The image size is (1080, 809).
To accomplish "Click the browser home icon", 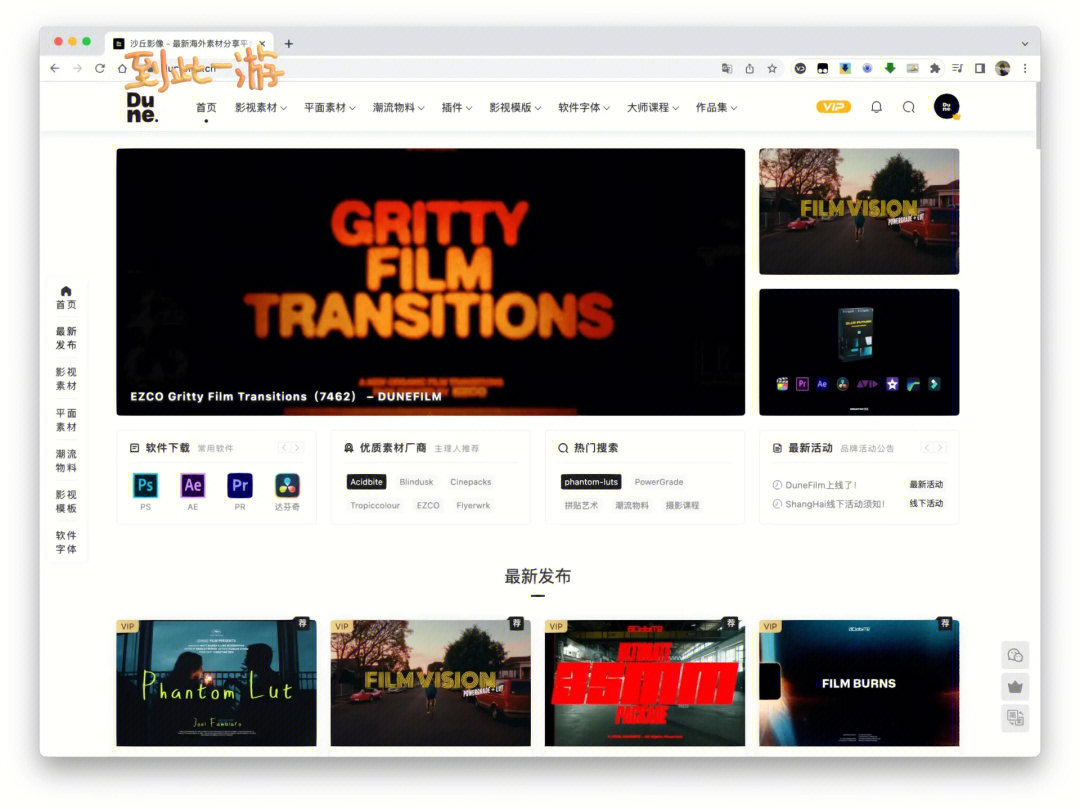I will pos(122,68).
